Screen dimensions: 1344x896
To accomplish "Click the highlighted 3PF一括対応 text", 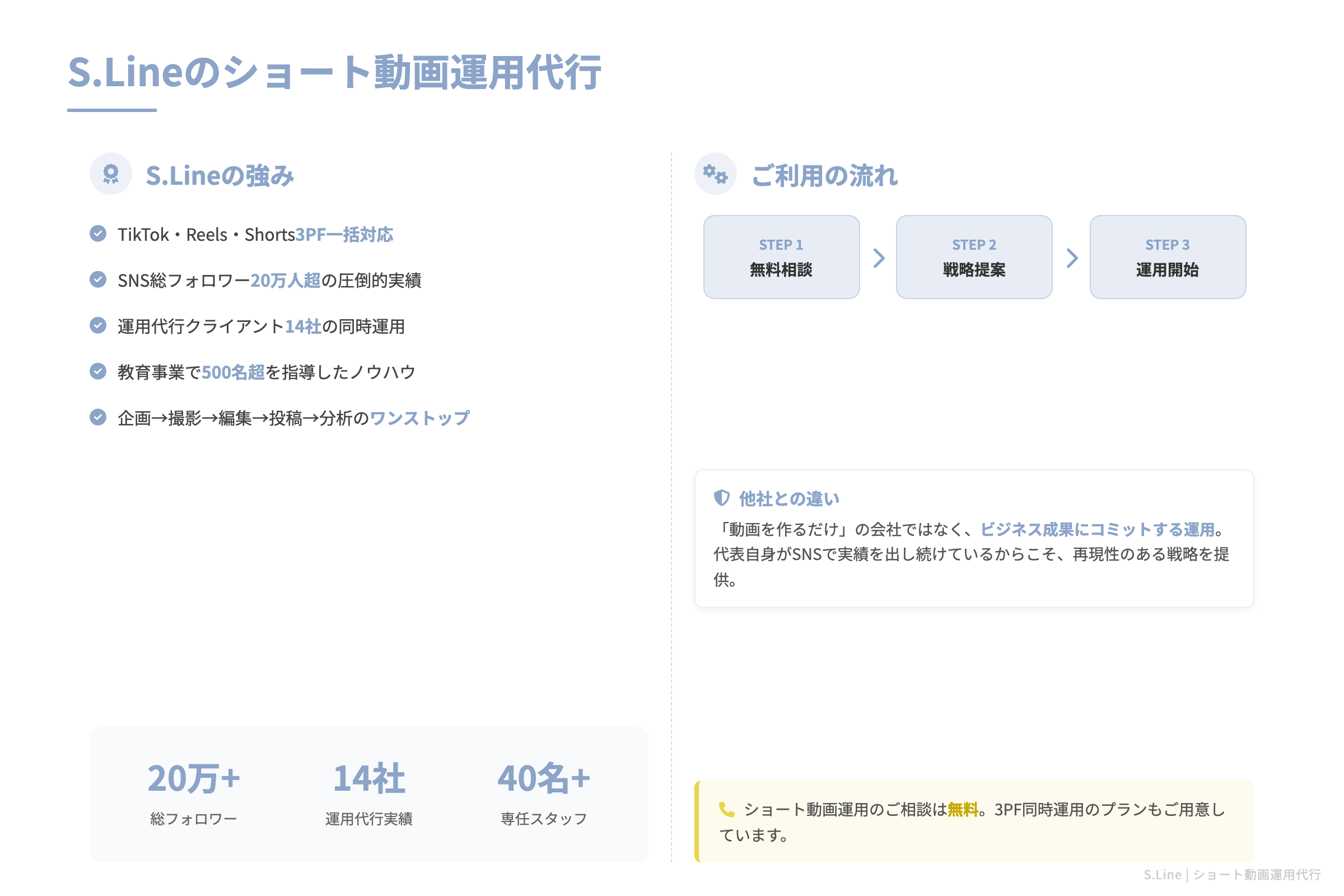I will pos(343,234).
